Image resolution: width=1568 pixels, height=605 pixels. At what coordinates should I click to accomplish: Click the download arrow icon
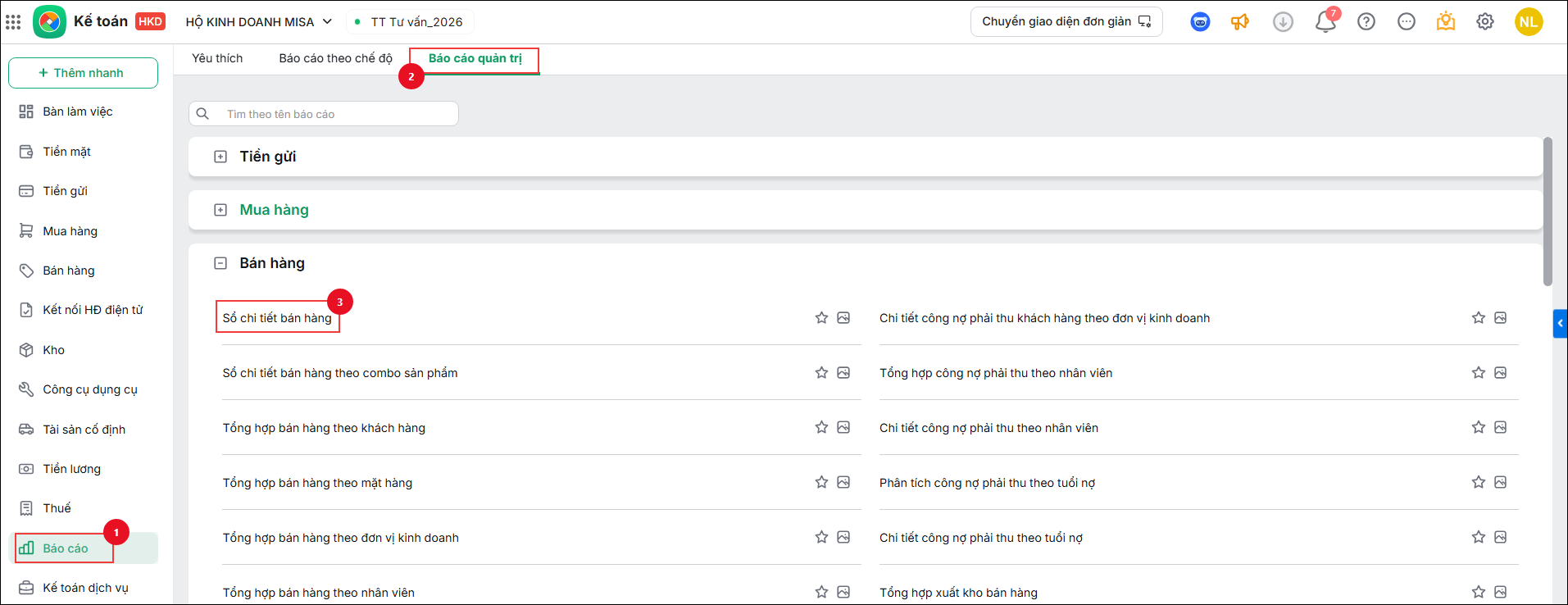[1283, 22]
